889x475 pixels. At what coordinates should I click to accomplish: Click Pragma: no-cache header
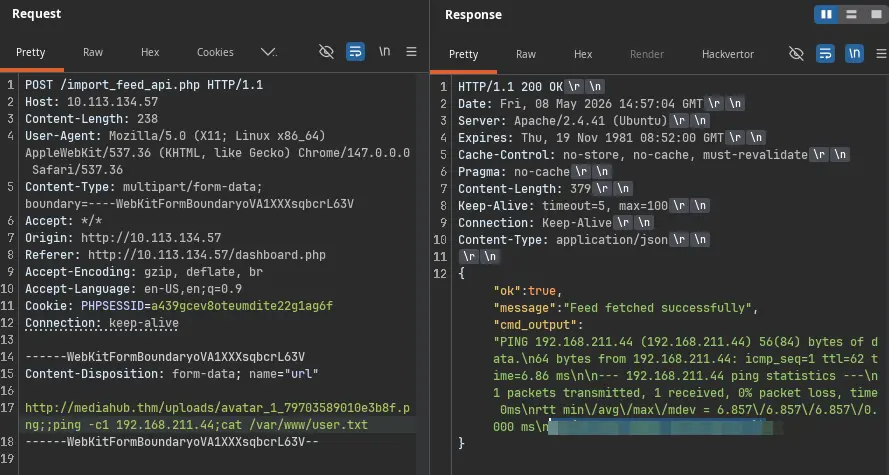click(x=514, y=172)
